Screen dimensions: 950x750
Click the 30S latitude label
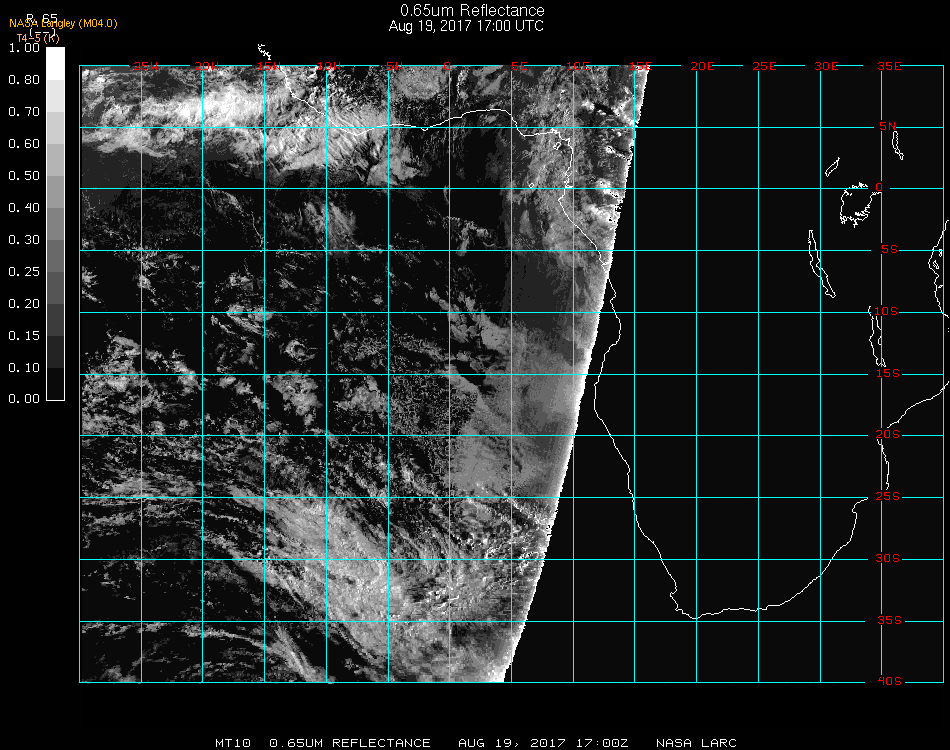[x=888, y=559]
